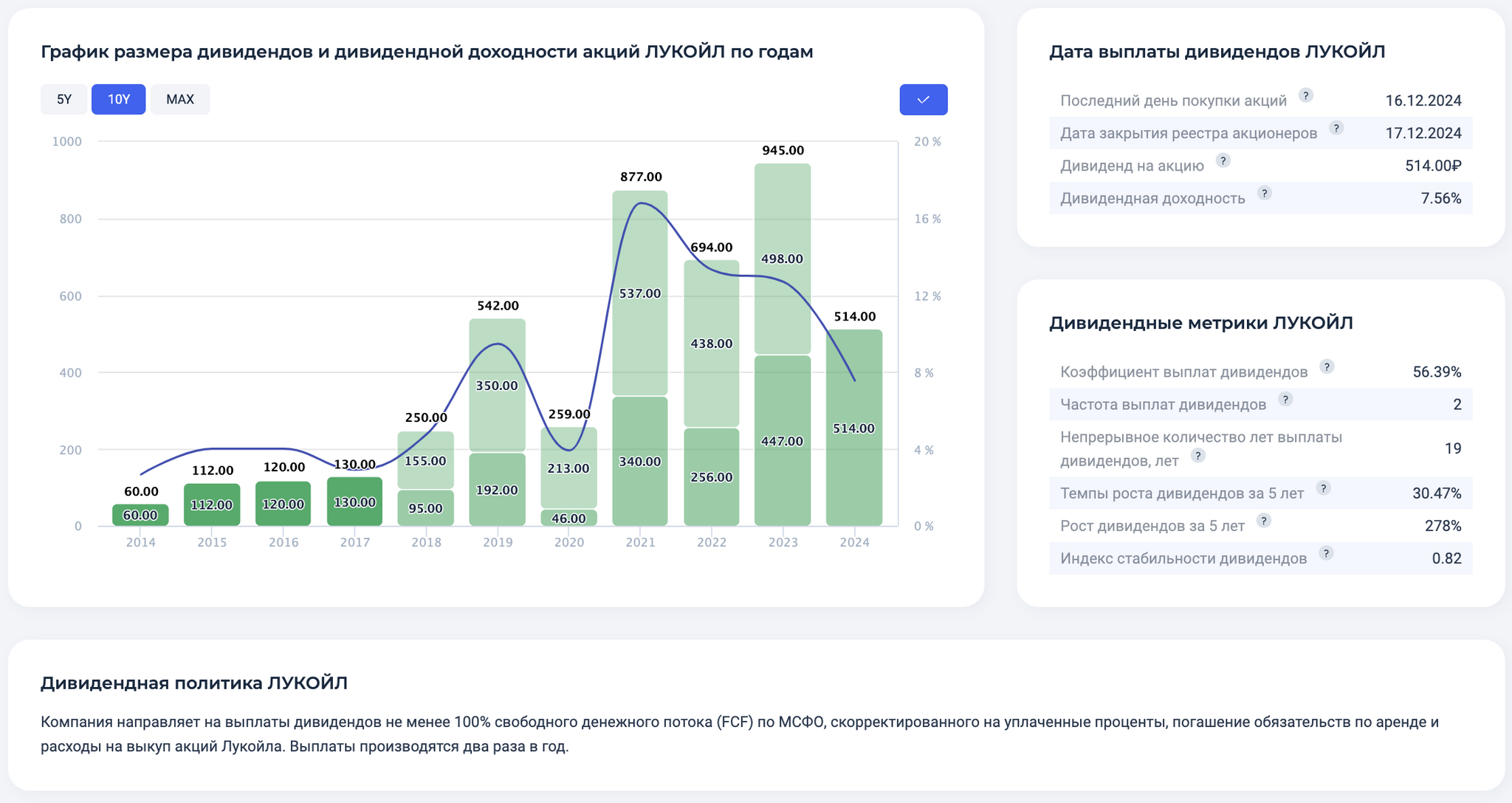Click the 2019 lower bar segment 192.00
The height and width of the screenshot is (803, 1512).
tap(497, 490)
